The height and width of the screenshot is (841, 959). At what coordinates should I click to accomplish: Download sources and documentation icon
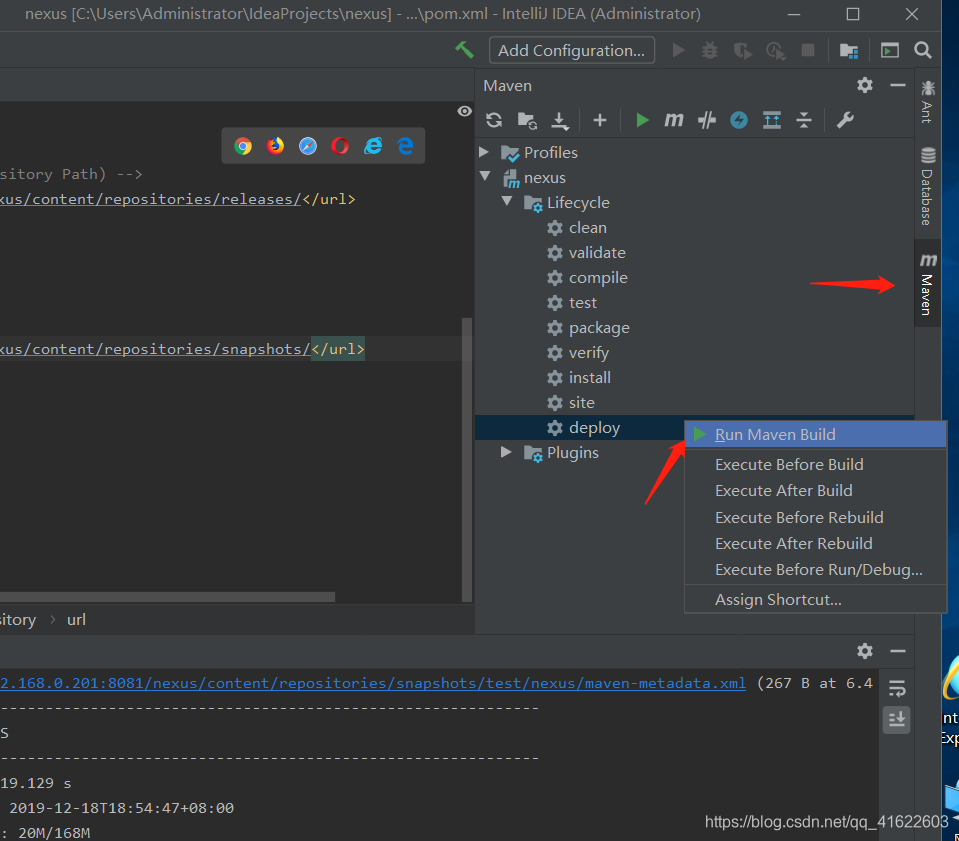(x=560, y=120)
